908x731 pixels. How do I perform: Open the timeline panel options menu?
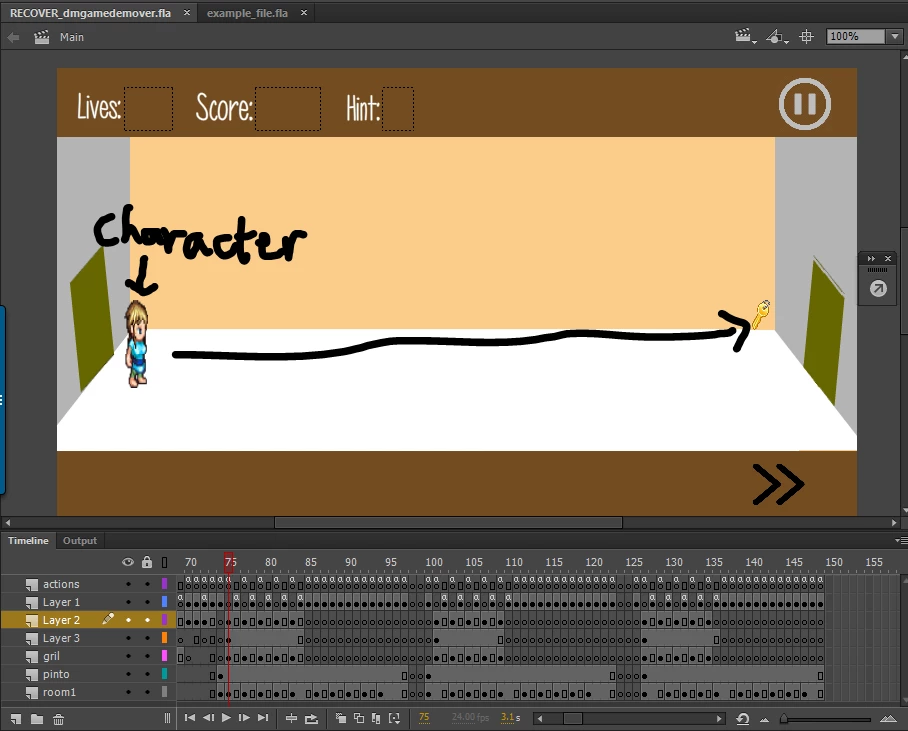(x=901, y=540)
